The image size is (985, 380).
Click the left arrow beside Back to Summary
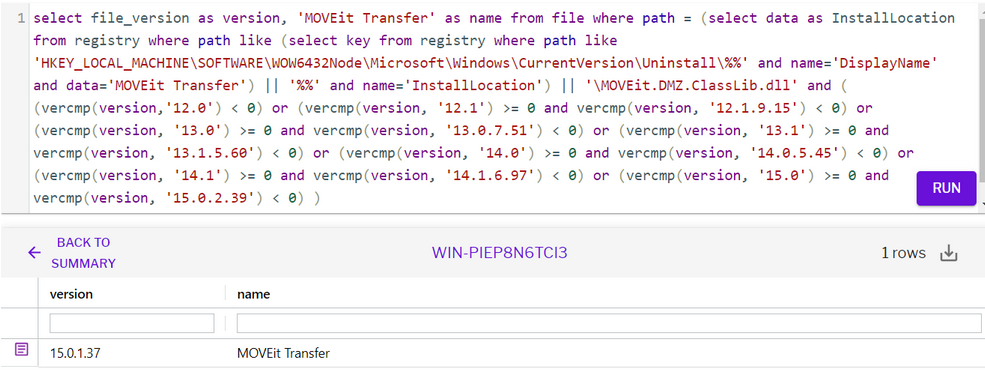coord(34,252)
